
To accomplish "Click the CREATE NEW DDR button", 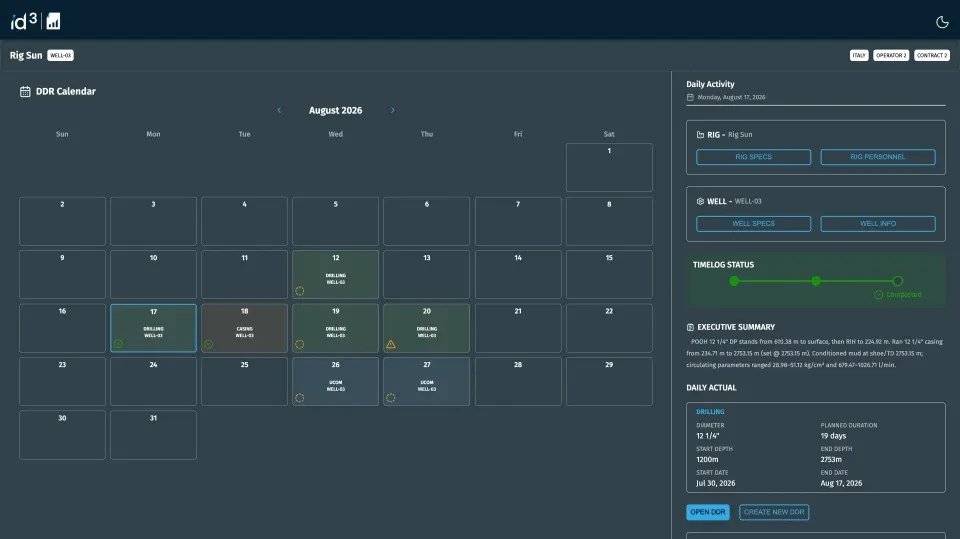I will [x=774, y=512].
